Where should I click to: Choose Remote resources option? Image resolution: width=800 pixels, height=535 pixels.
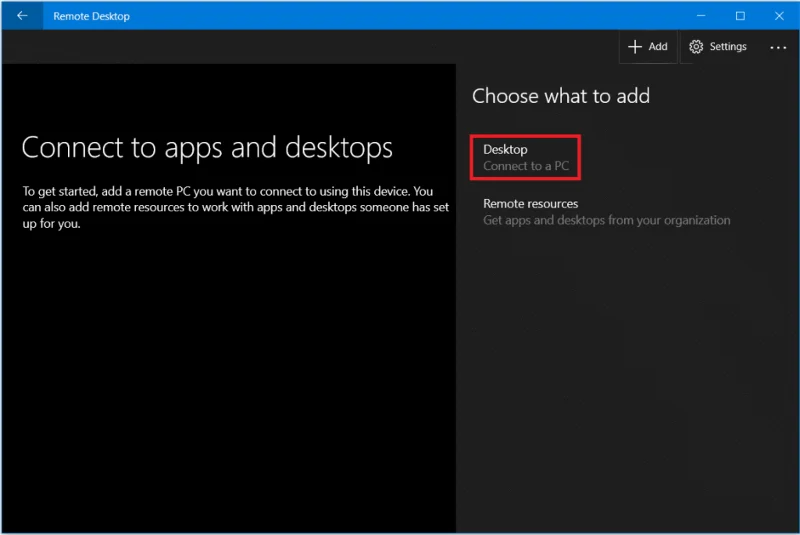(607, 212)
